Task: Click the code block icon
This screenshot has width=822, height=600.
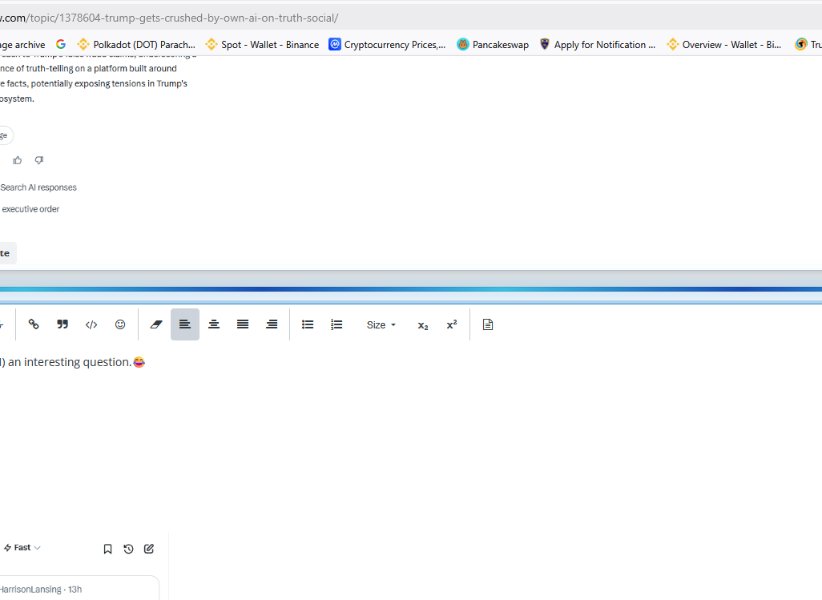Action: tap(91, 325)
